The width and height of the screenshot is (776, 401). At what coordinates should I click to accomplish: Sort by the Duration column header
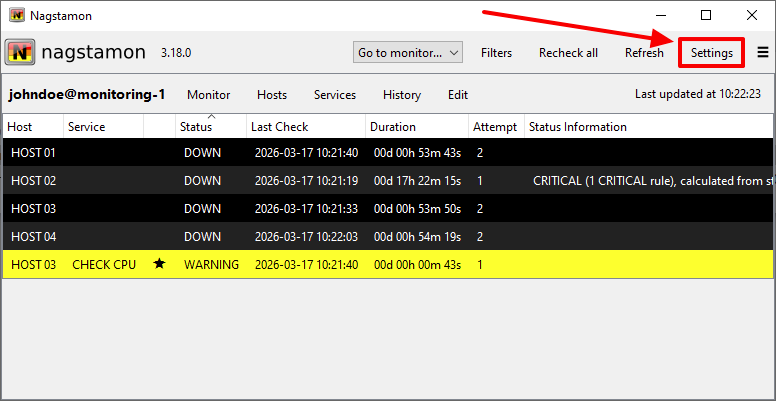point(393,127)
